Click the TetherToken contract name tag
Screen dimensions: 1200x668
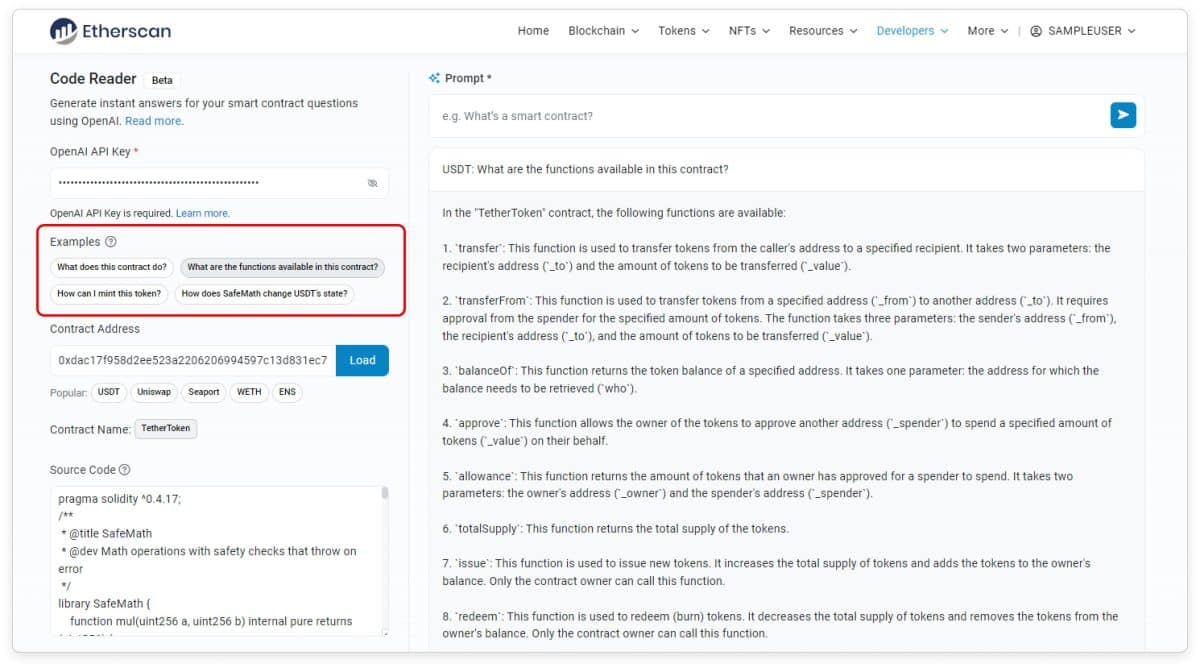click(x=166, y=429)
